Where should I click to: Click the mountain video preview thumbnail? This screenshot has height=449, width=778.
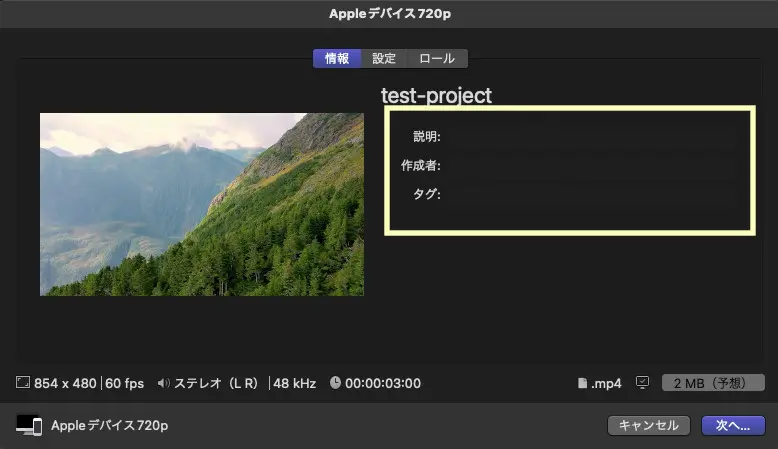pos(202,204)
